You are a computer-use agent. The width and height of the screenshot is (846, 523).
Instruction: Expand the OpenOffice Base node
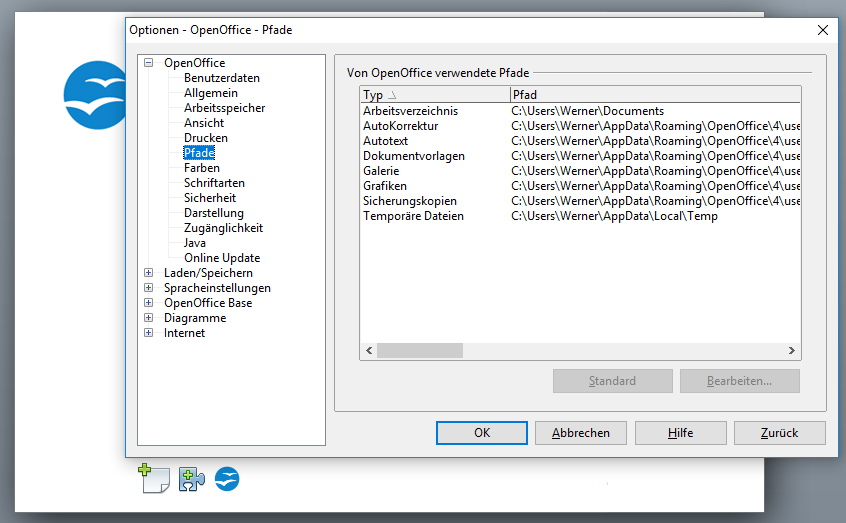[x=149, y=303]
